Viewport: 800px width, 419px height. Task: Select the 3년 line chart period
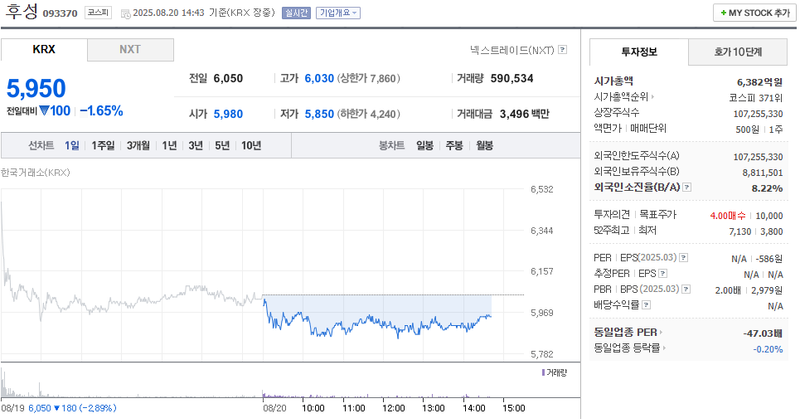tap(195, 145)
